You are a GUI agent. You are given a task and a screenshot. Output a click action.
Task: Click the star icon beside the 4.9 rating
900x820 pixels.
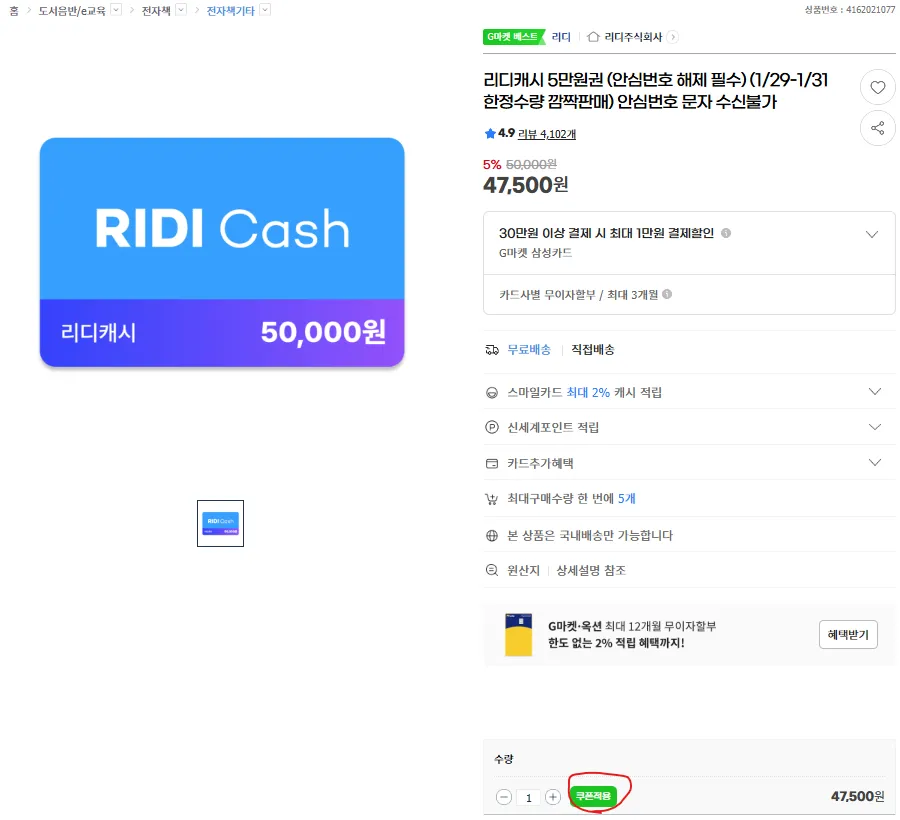click(489, 133)
